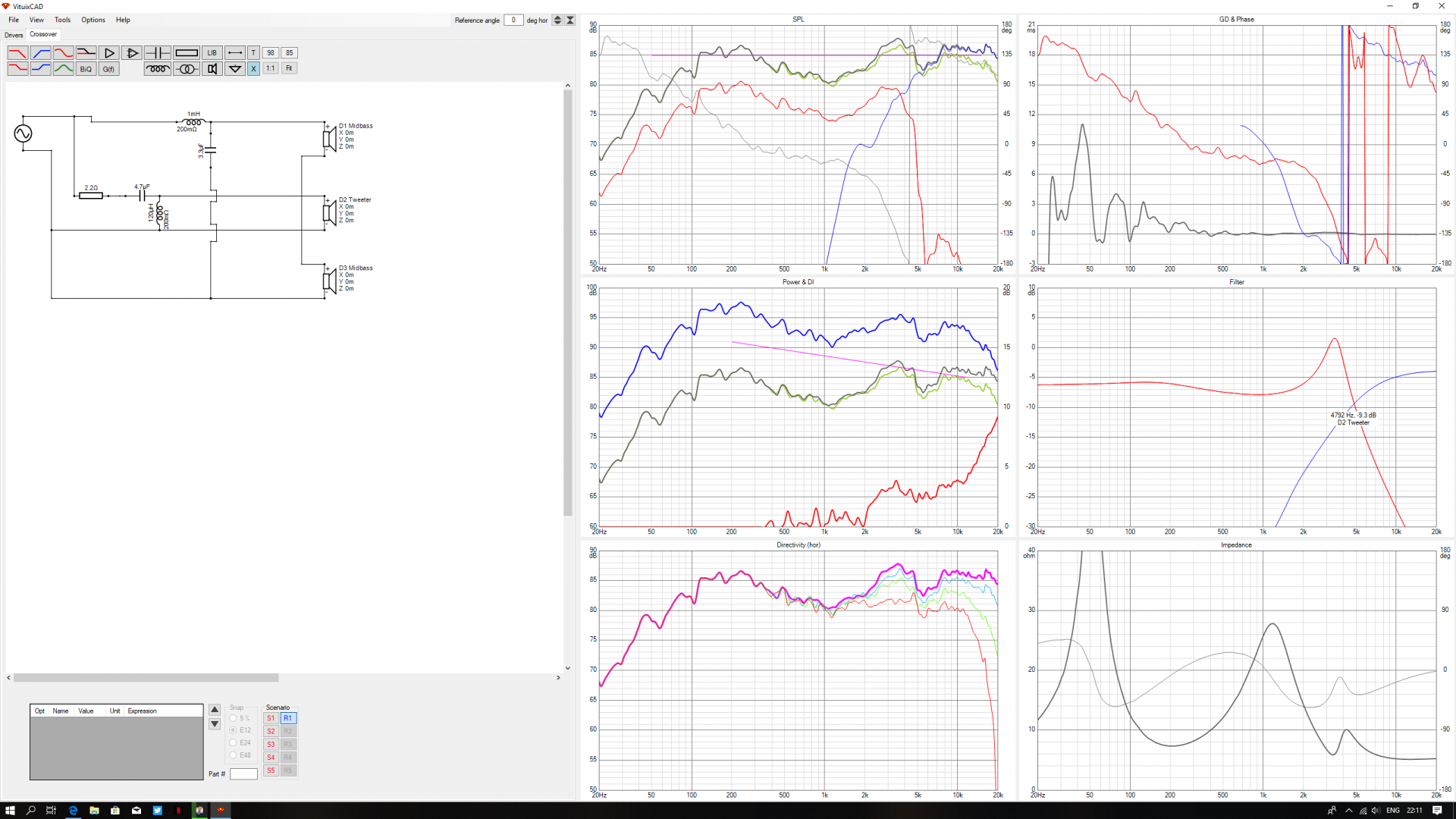Toggle the blue X button in toolbar
Screen dimensions: 1456x819
coord(253,69)
